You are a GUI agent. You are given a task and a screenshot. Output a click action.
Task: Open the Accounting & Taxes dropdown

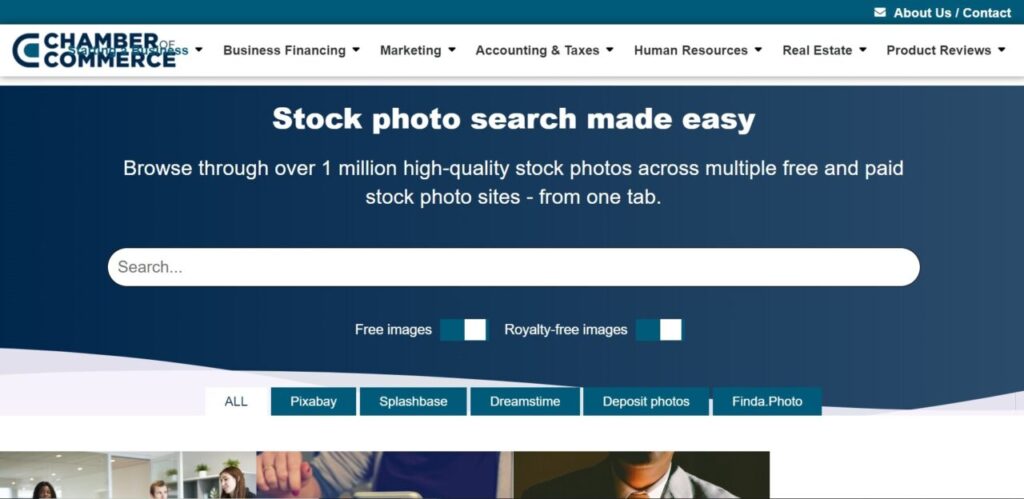(545, 50)
